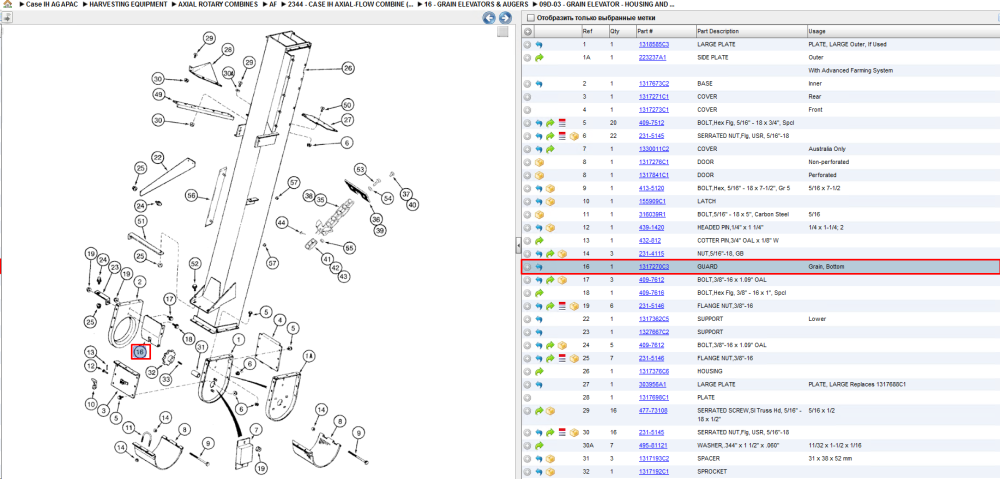Click the diagram panel pin icon

6,18
